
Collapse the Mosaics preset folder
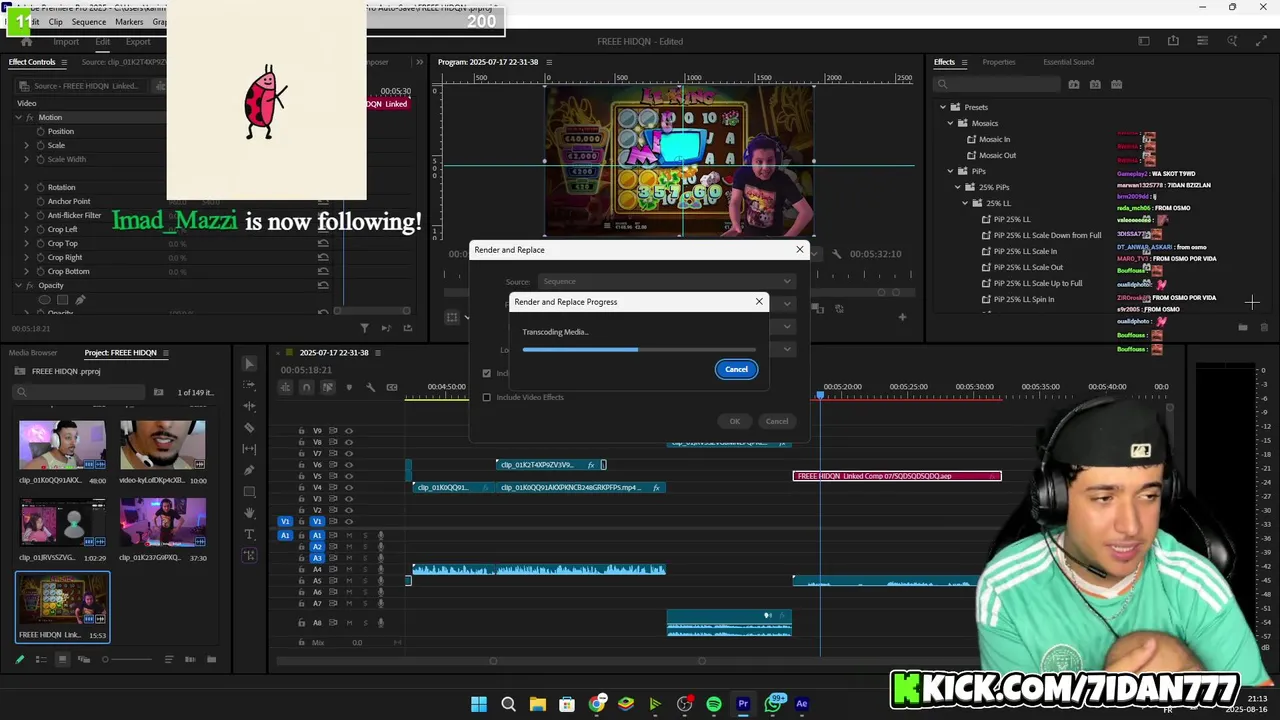tap(950, 123)
